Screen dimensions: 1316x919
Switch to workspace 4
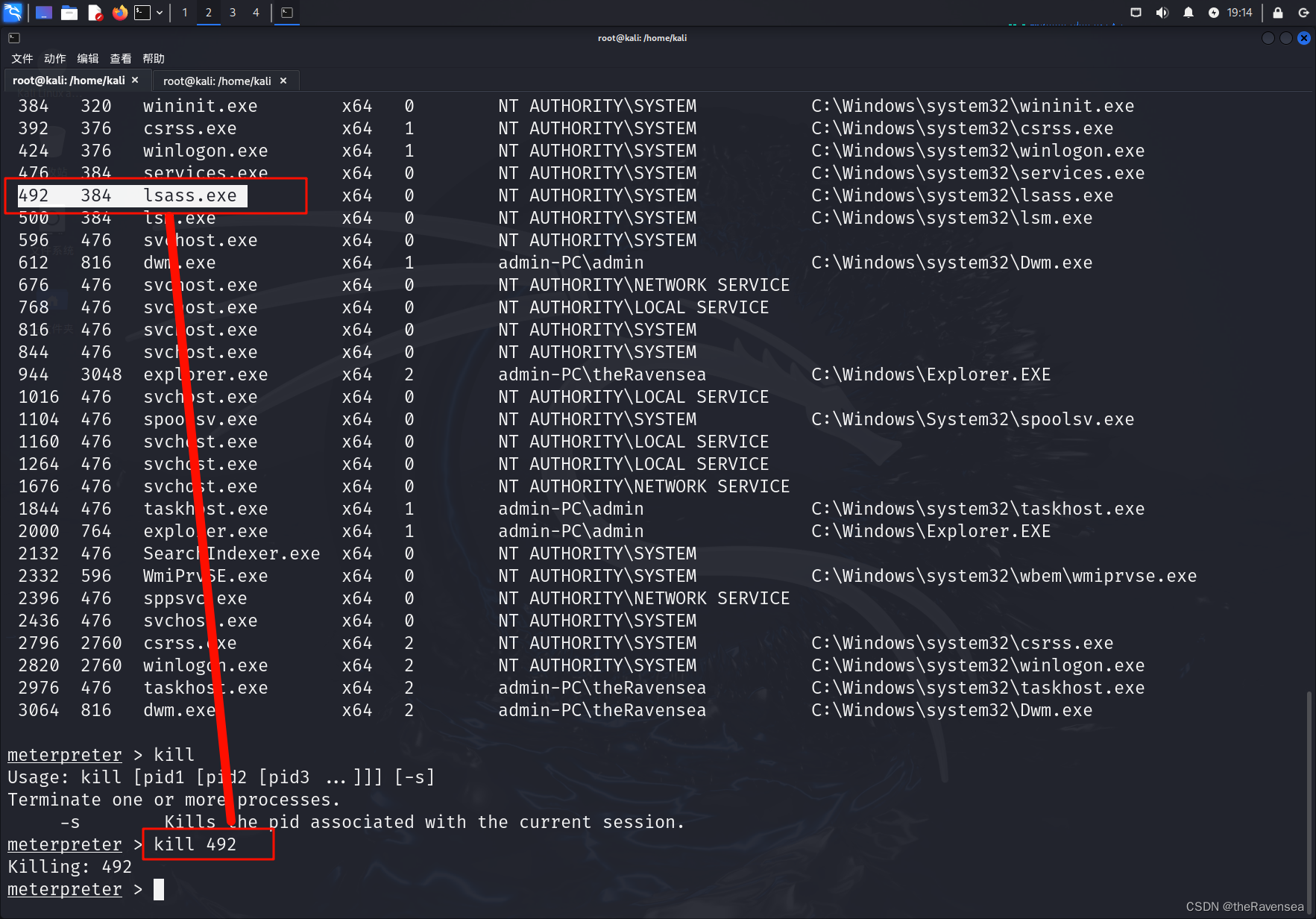(256, 13)
